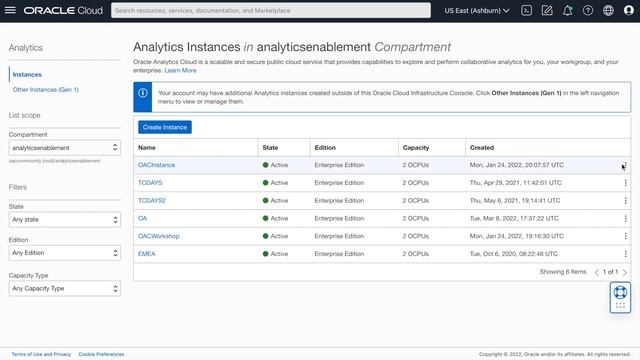Open the Capacity Type filter dropdown

(64, 289)
